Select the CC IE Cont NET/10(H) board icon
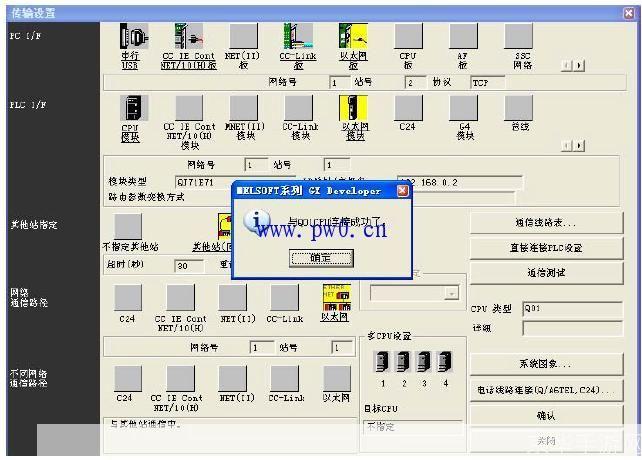 [189, 36]
